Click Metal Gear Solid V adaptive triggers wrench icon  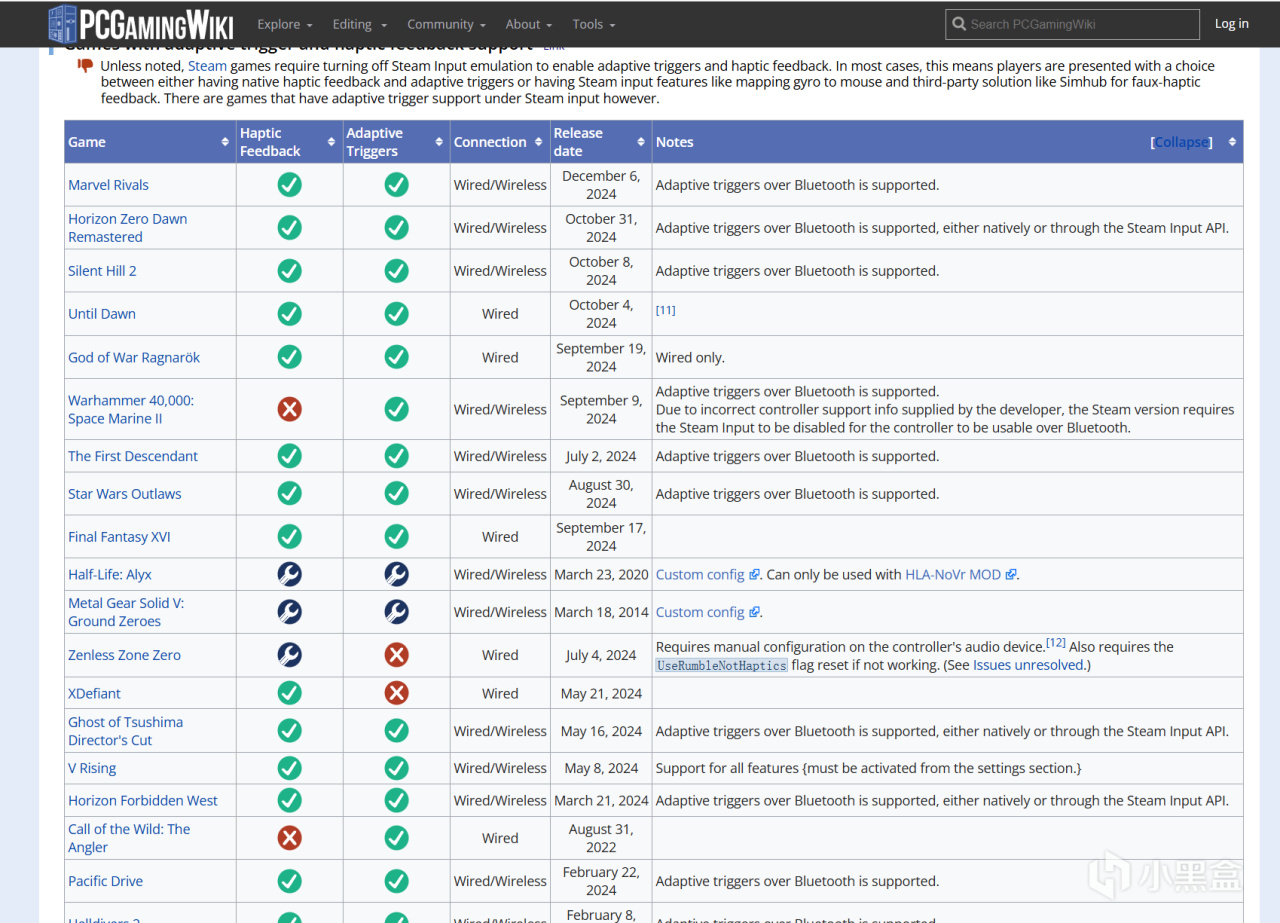397,612
